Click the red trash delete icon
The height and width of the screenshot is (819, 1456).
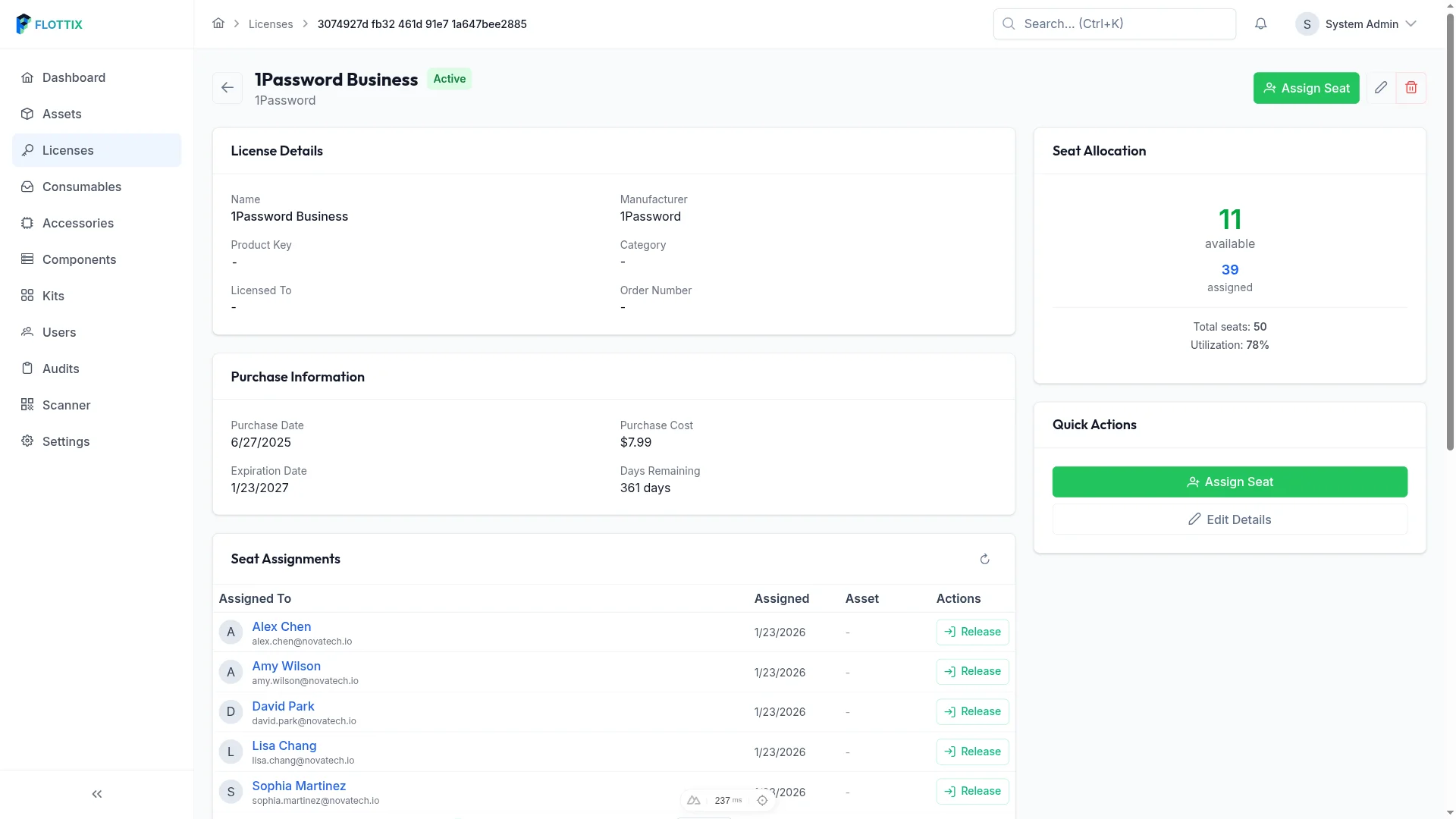click(x=1411, y=88)
